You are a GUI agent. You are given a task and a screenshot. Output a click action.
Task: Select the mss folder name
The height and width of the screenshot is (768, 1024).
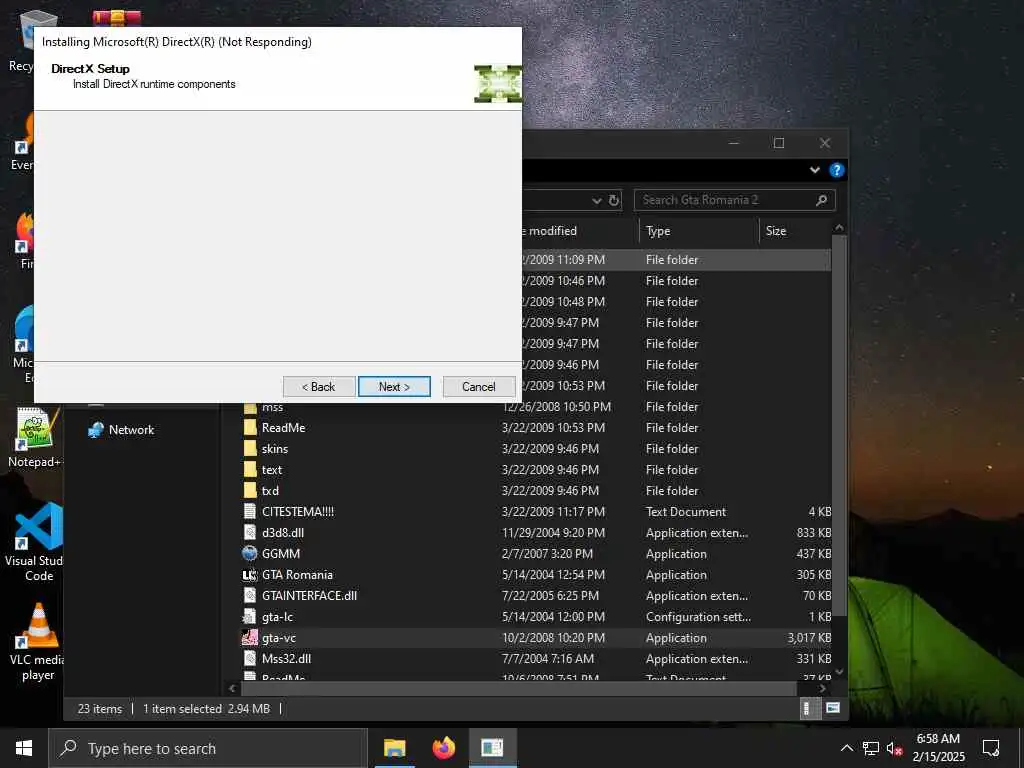click(272, 408)
